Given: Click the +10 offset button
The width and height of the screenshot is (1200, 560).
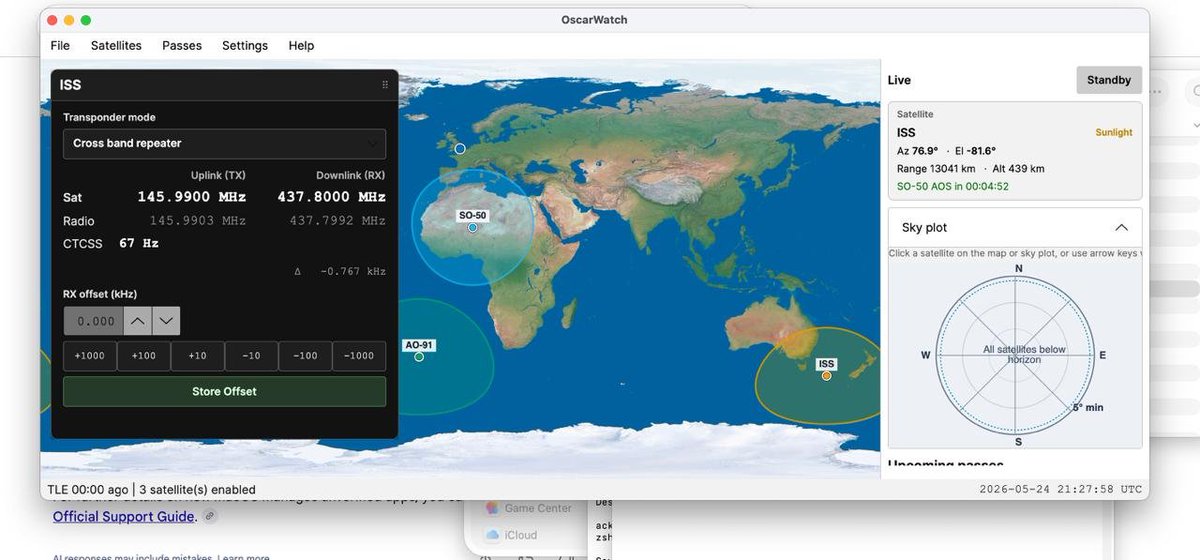Looking at the screenshot, I should pos(198,356).
